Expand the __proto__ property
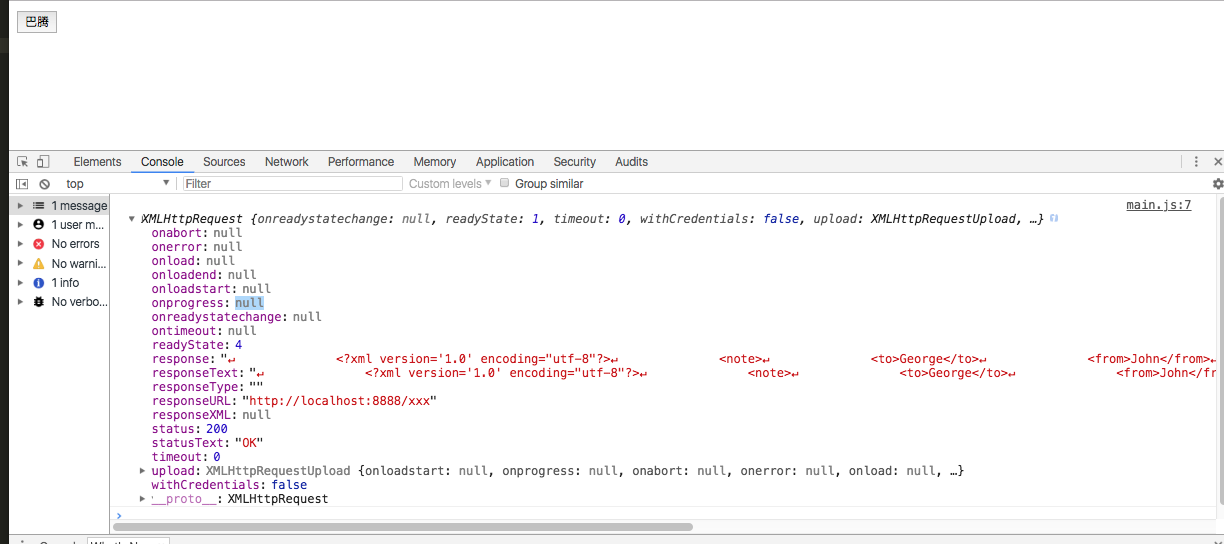 143,499
